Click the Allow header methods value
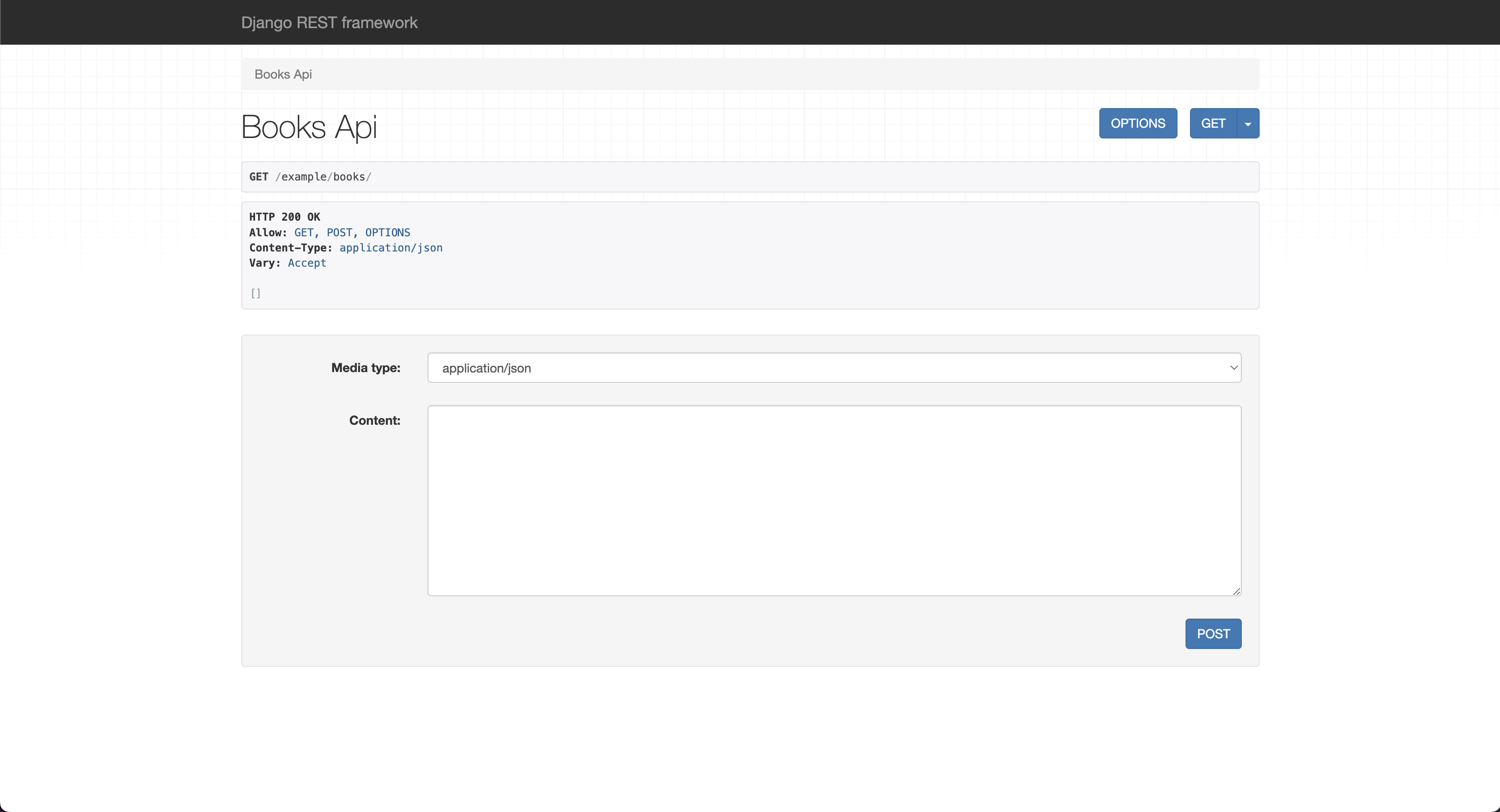 coord(352,233)
